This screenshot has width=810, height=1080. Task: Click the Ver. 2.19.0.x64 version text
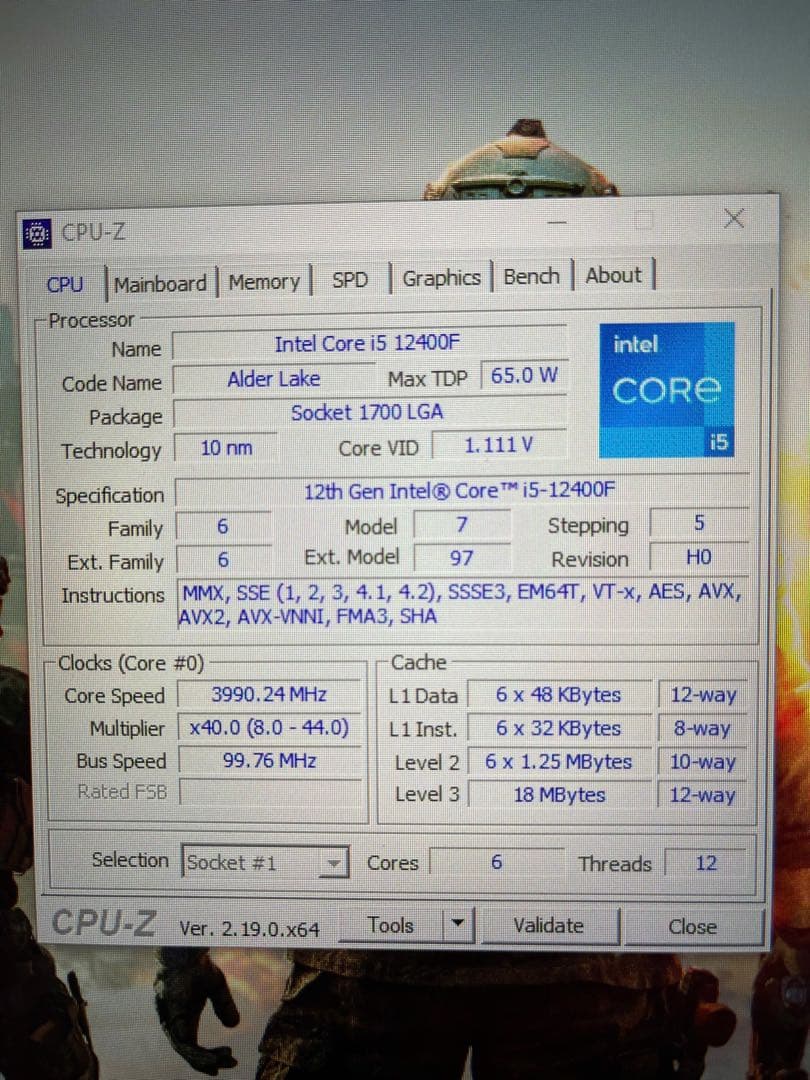249,928
